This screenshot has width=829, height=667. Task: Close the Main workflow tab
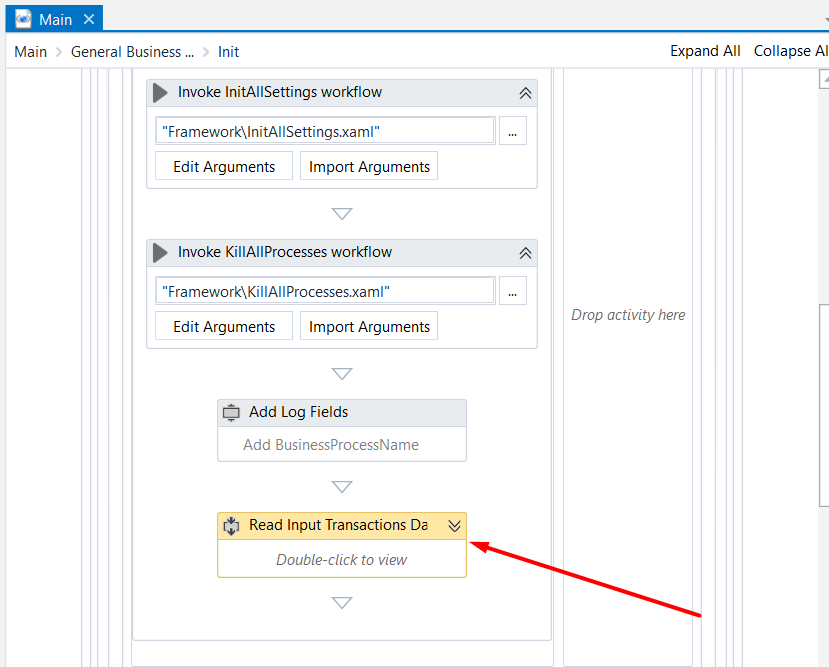[x=89, y=19]
